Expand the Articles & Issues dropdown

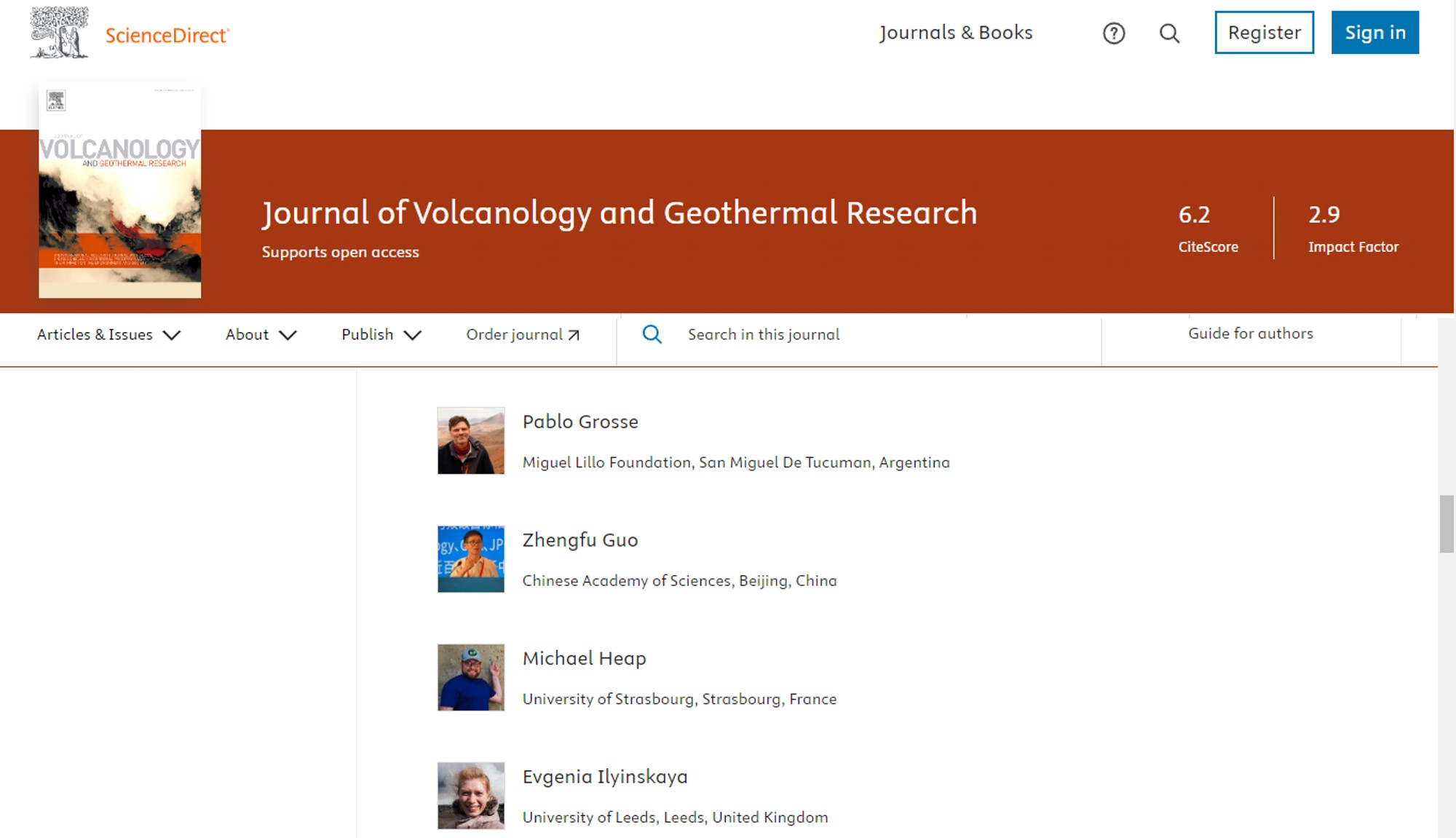tap(108, 335)
